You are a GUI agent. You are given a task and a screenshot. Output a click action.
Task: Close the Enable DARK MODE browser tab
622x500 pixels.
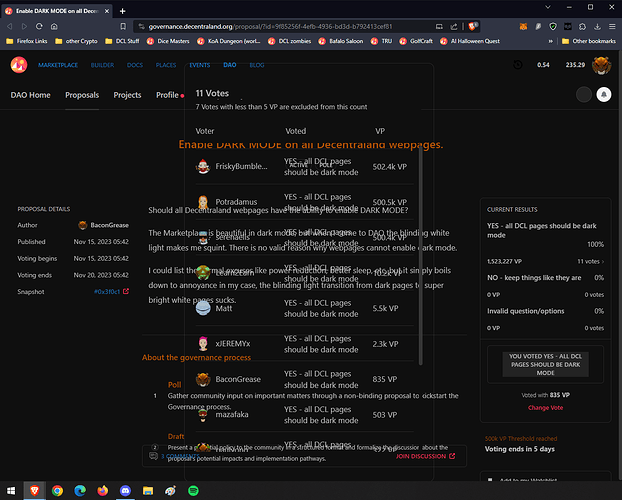[x=107, y=11]
